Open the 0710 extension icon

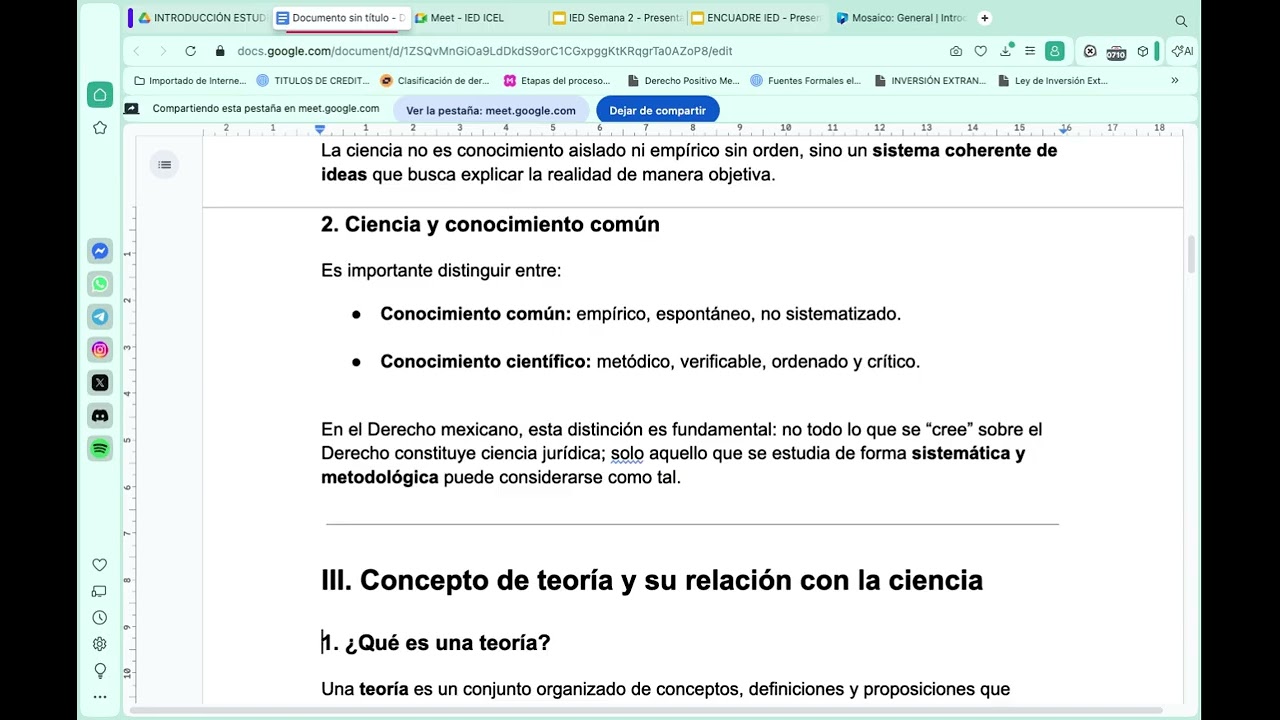1116,52
